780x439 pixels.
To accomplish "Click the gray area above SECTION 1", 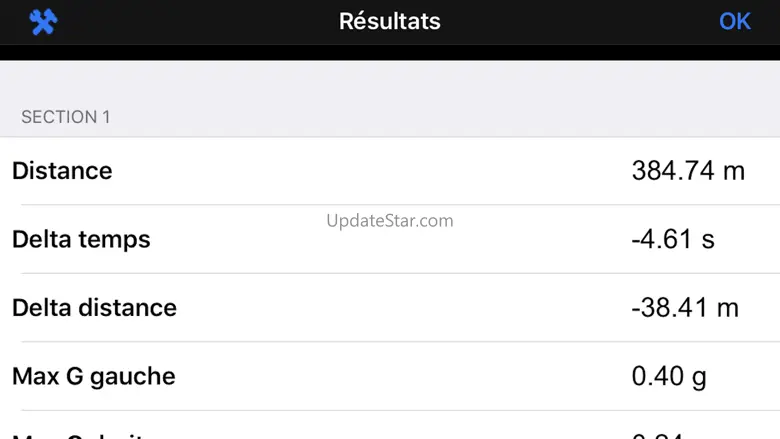I will (390, 80).
